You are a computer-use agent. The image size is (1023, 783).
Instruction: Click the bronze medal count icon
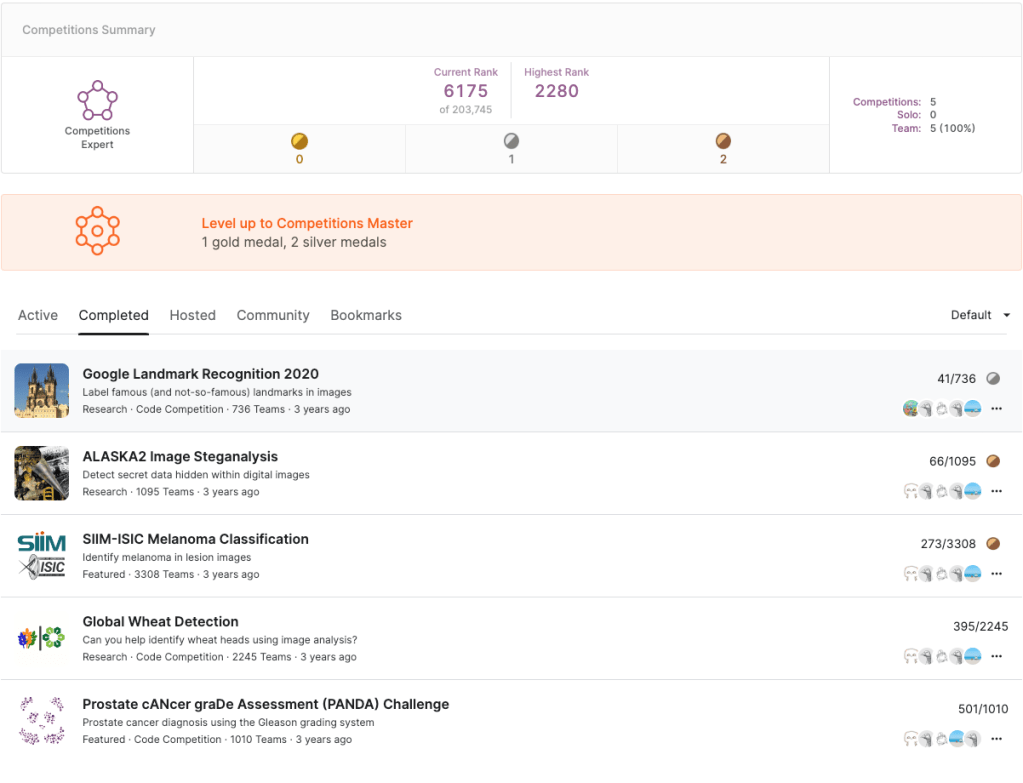[x=723, y=141]
